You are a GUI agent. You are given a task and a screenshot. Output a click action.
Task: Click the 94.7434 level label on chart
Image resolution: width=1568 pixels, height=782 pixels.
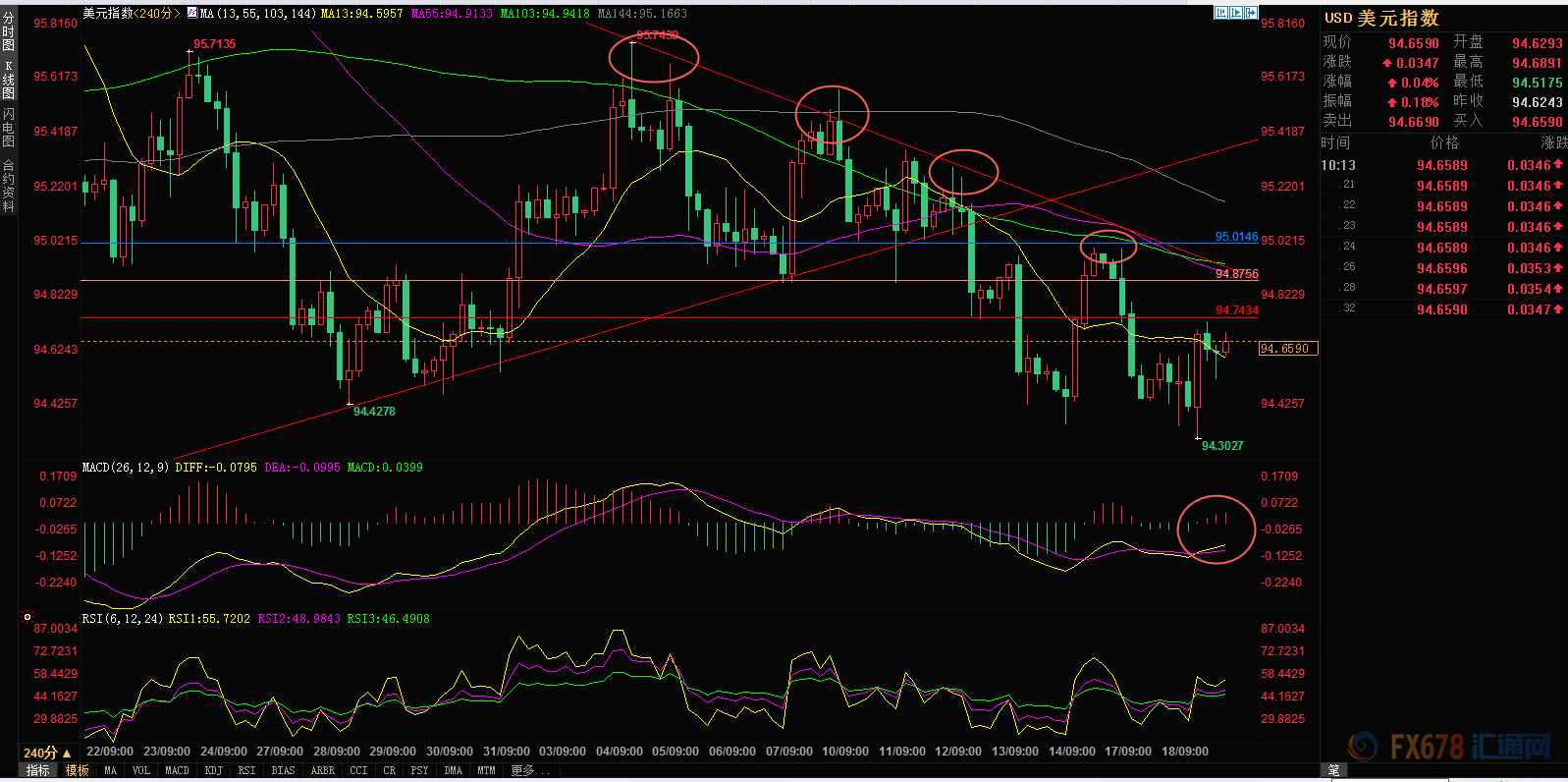(1236, 310)
